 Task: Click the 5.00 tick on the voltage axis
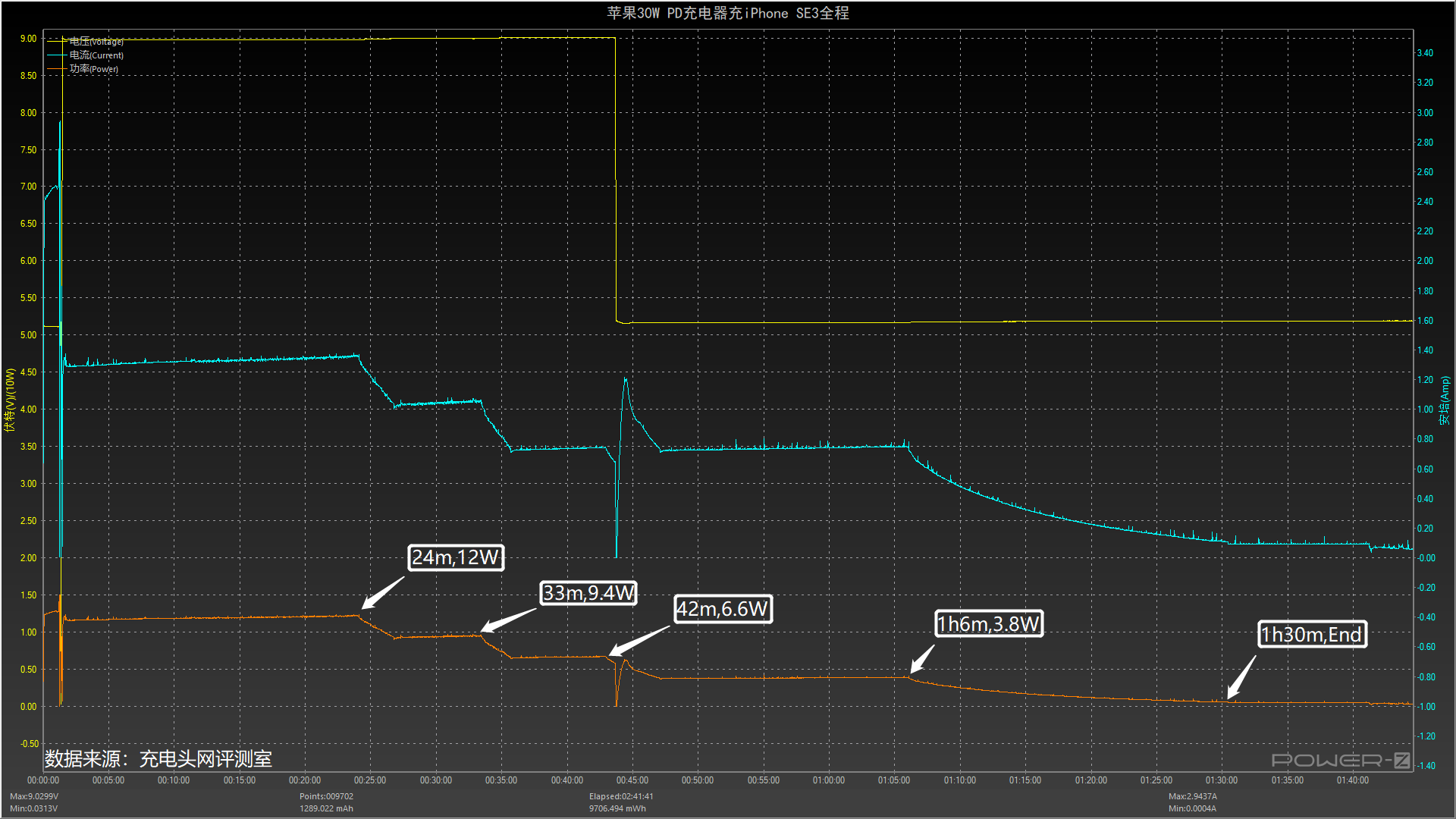28,335
